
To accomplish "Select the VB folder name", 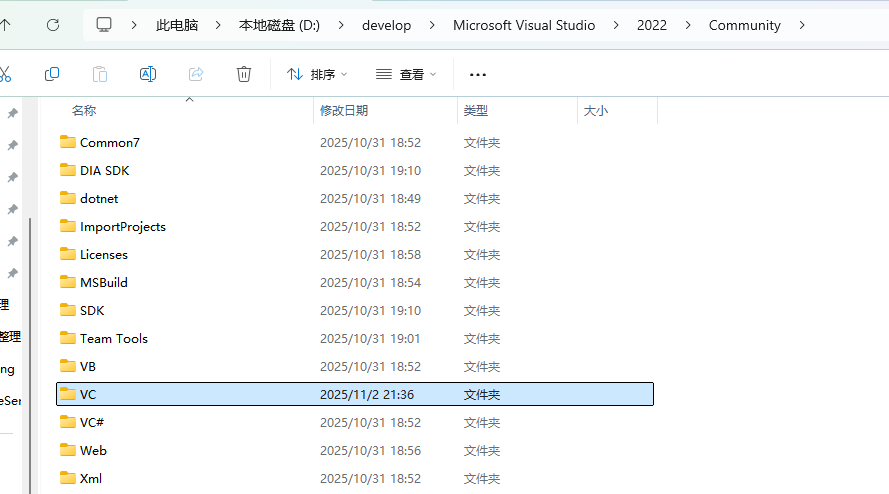I will click(88, 366).
